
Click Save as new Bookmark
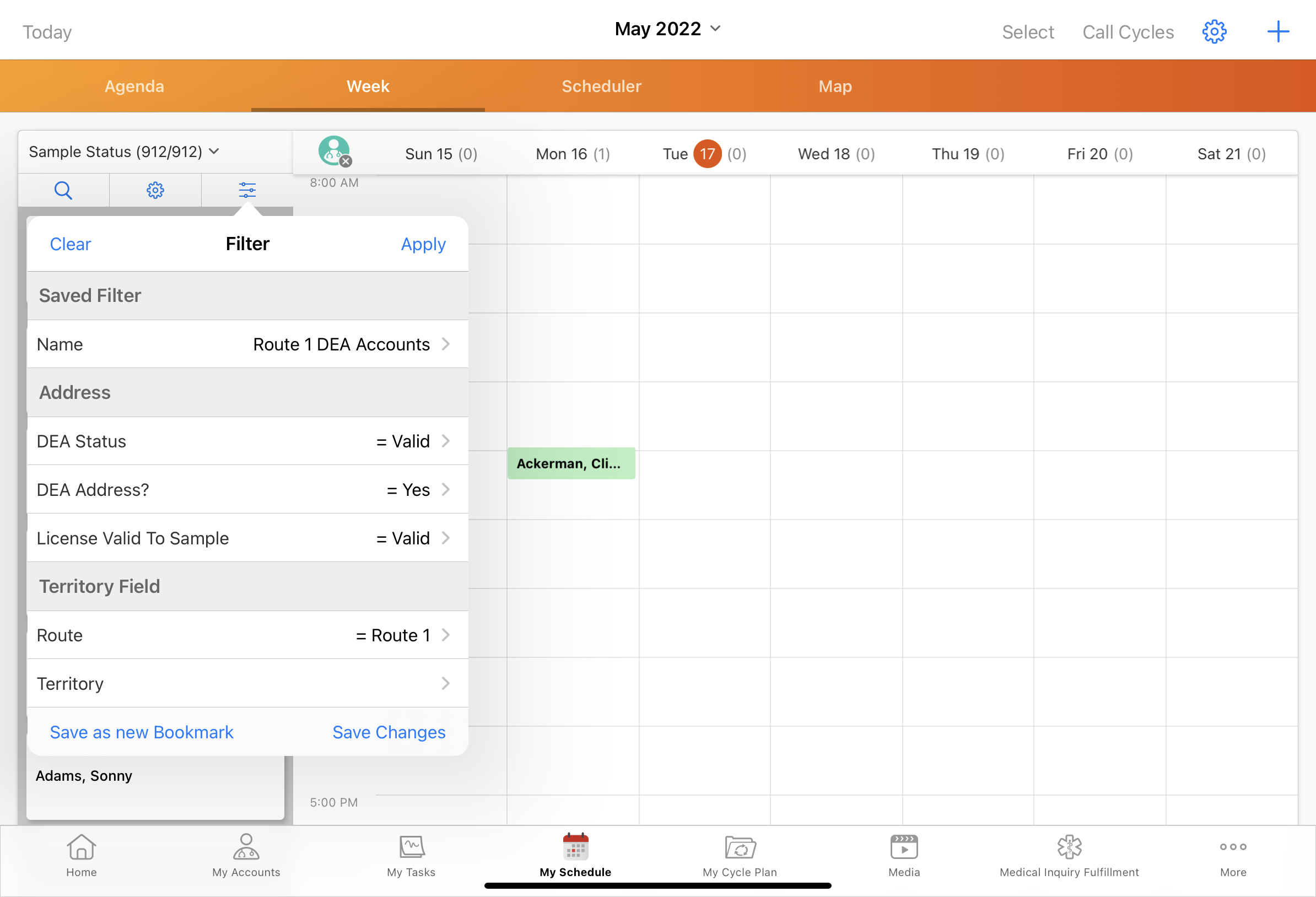click(142, 732)
